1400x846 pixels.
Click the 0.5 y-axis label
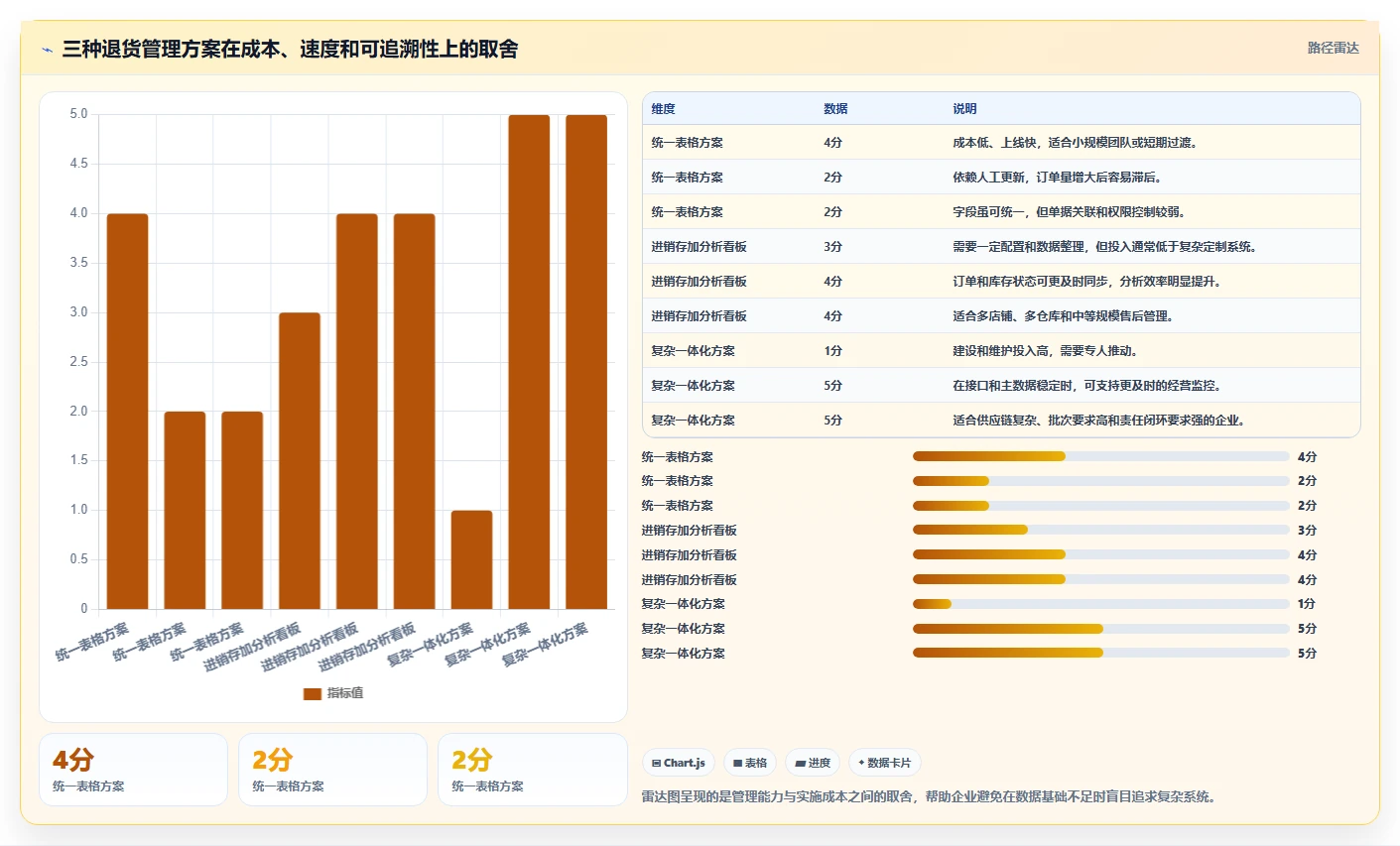(x=78, y=559)
